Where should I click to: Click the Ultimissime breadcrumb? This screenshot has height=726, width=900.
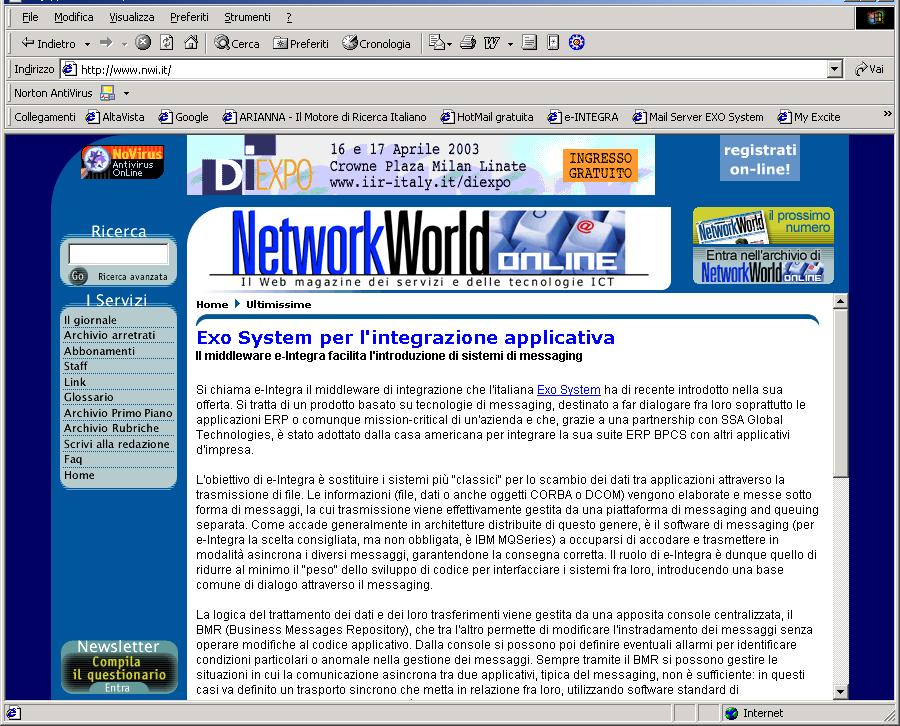278,304
